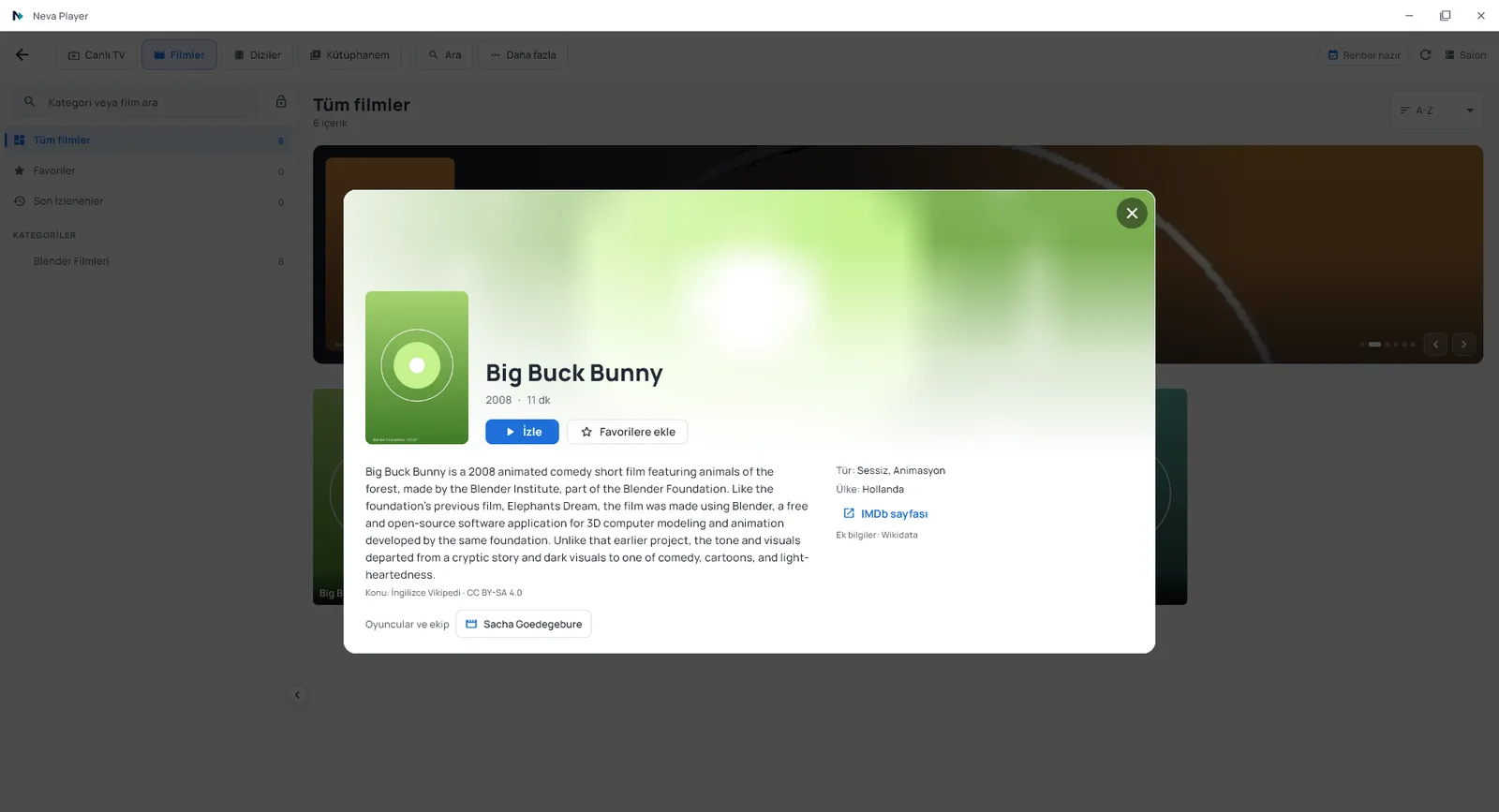Maximize the Neva Player window
Screen dimensions: 1499x812
[x=1446, y=16]
